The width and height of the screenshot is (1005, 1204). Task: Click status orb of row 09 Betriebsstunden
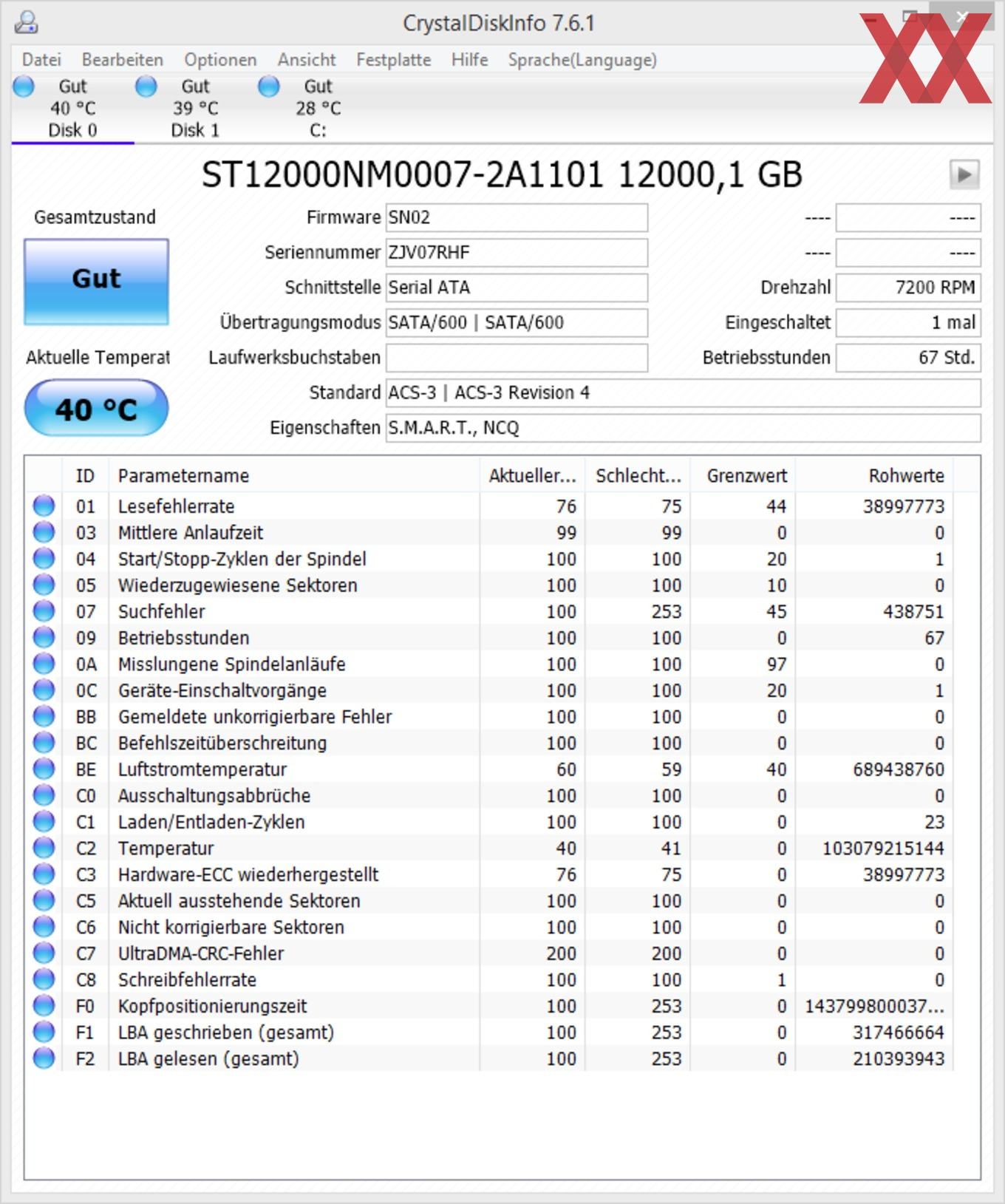tap(44, 638)
